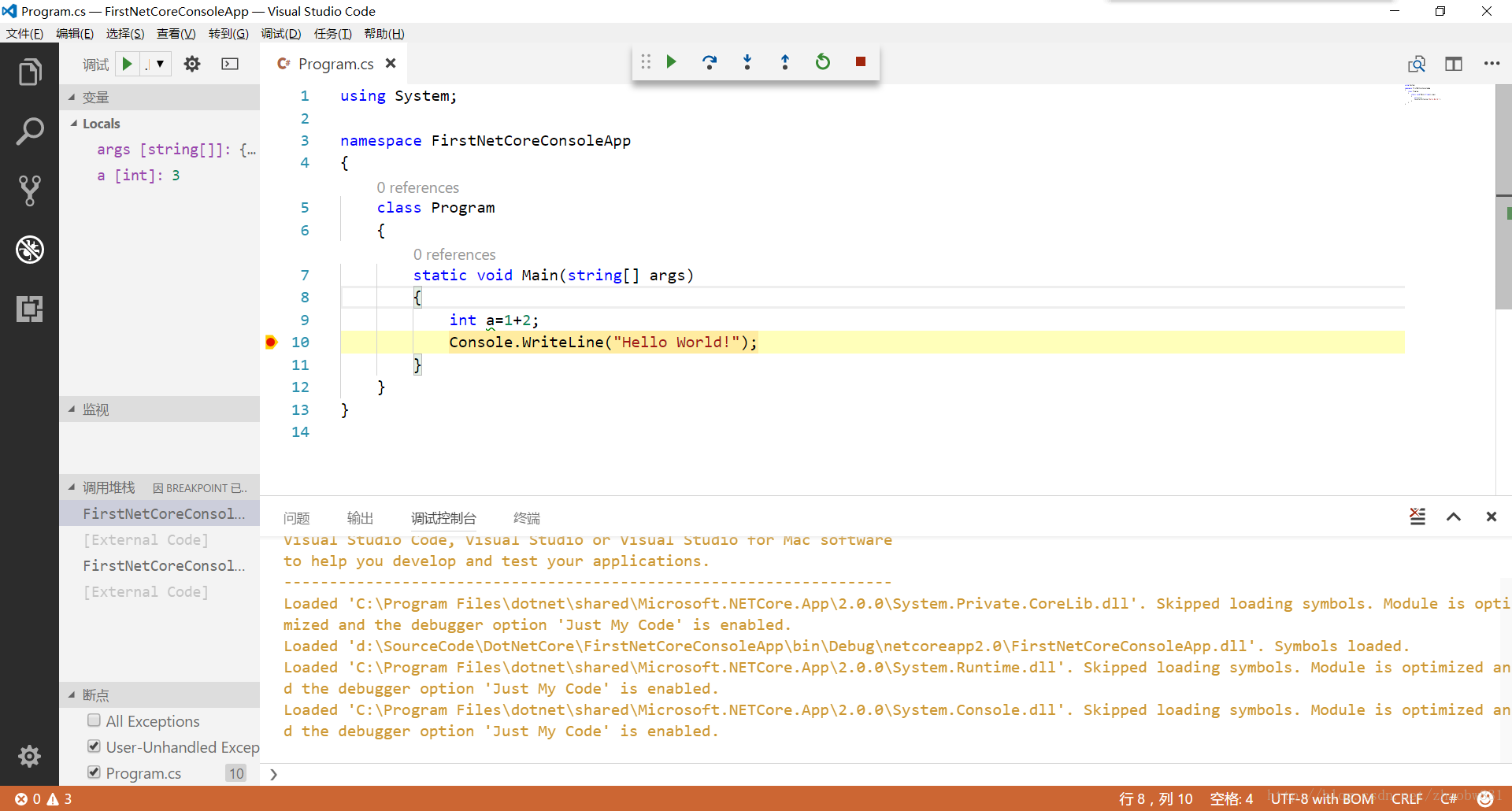This screenshot has height=811, width=1512.
Task: Continue execution in debug toolbar
Action: 672,61
